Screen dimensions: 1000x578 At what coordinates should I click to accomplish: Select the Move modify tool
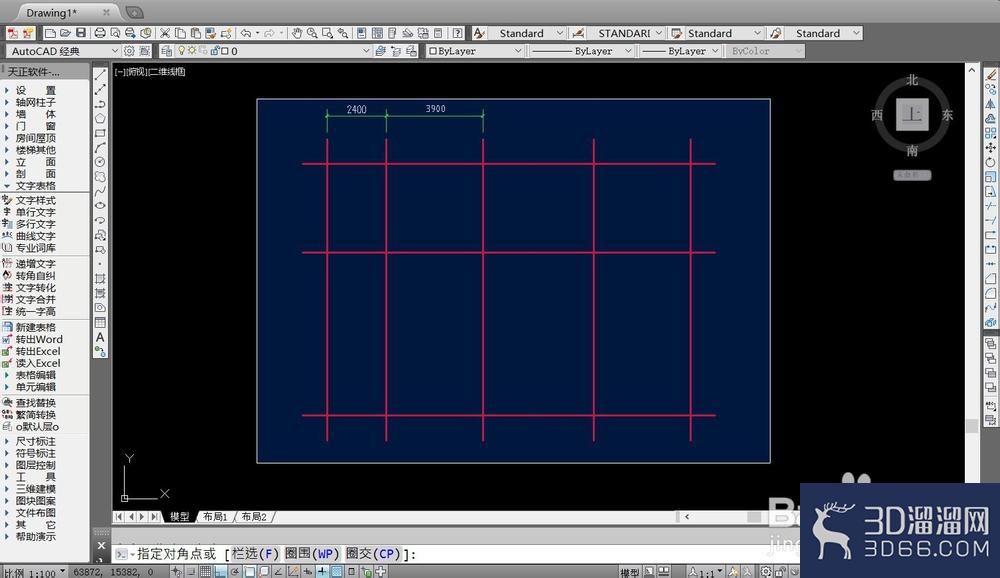click(x=990, y=147)
